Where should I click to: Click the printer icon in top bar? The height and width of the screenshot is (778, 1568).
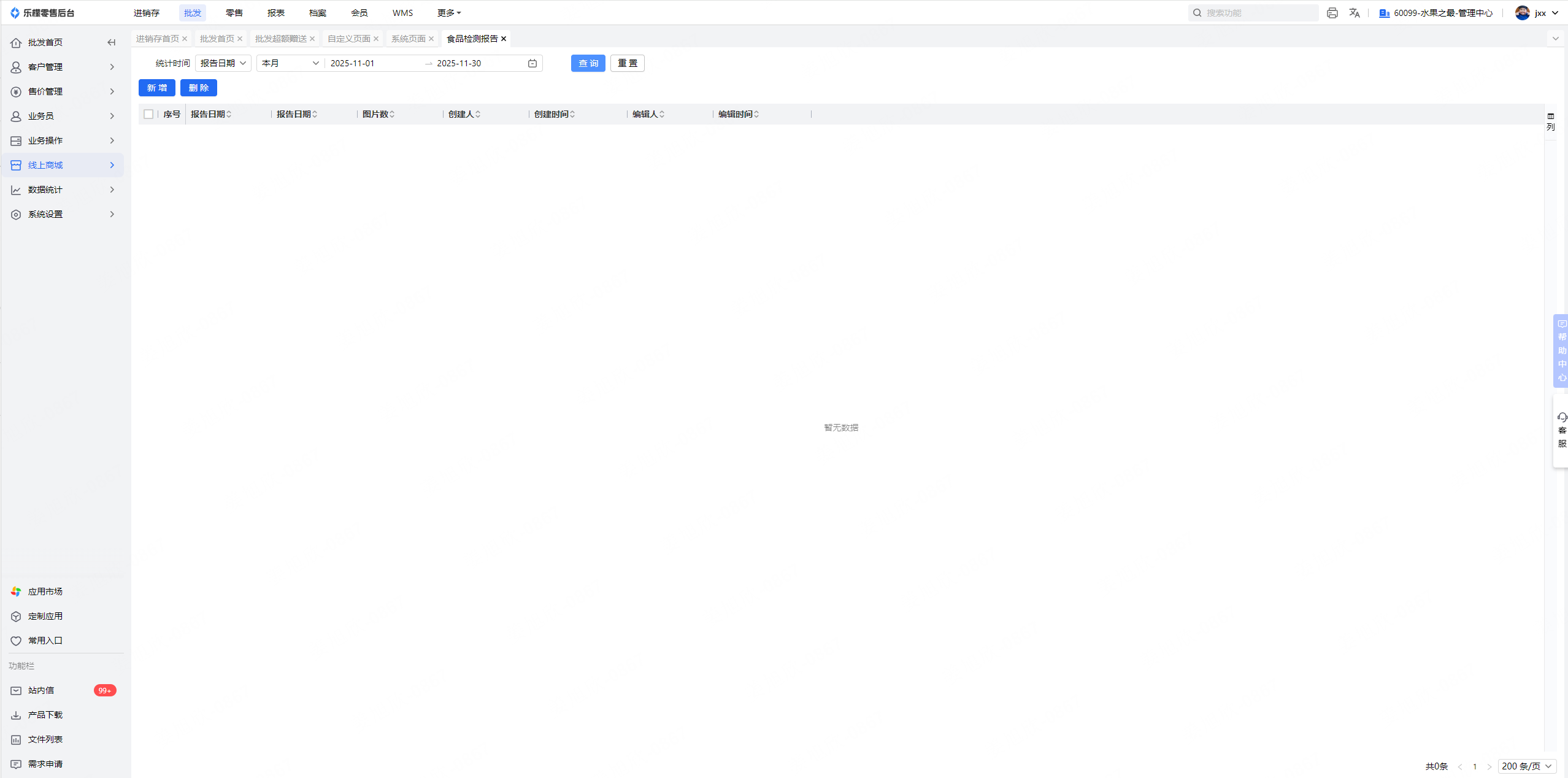[1332, 13]
